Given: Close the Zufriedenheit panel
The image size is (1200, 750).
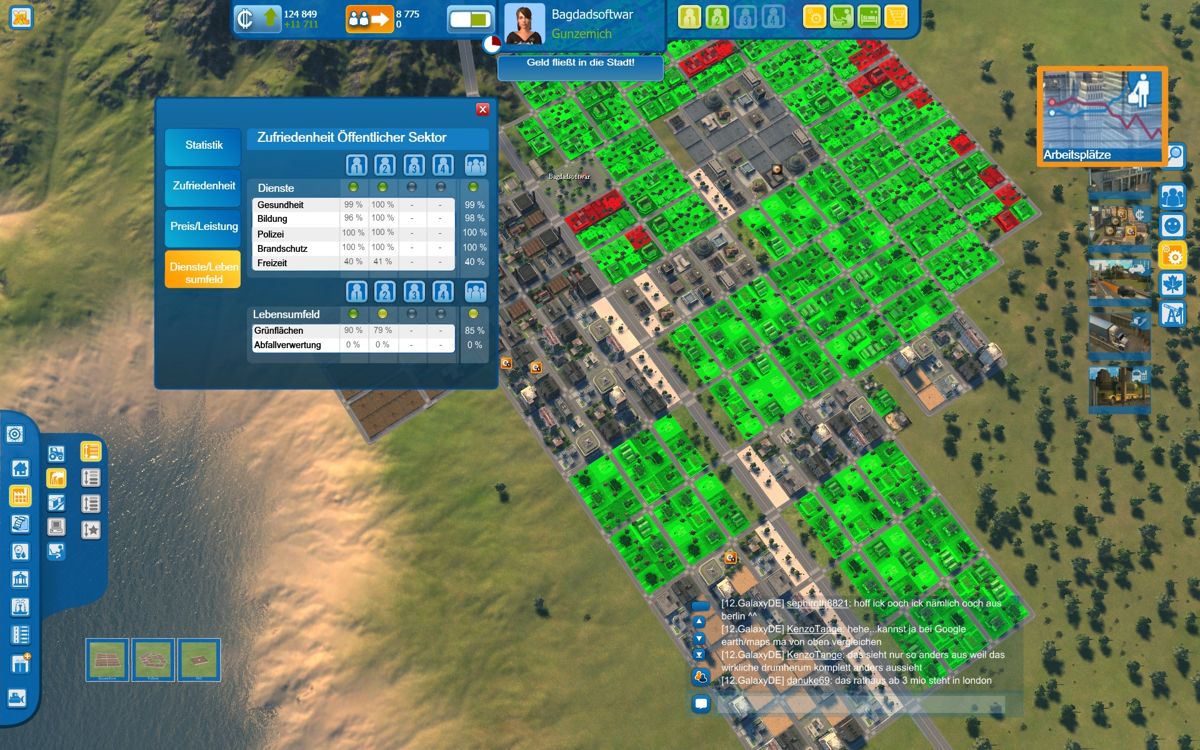Looking at the screenshot, I should (483, 110).
